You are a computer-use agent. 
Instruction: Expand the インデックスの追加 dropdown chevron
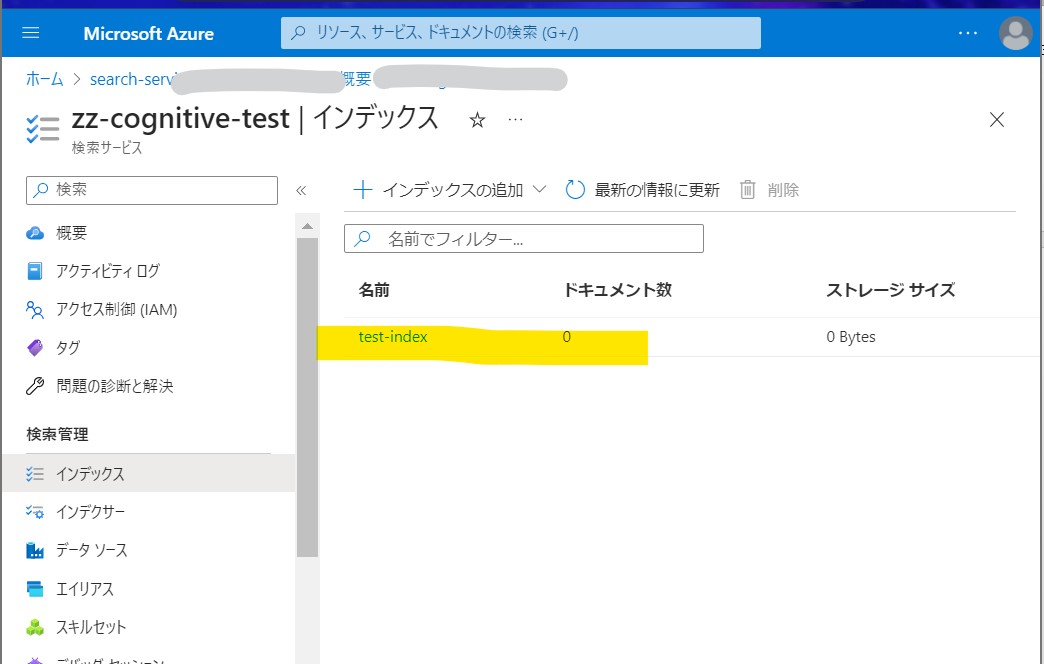click(x=540, y=189)
